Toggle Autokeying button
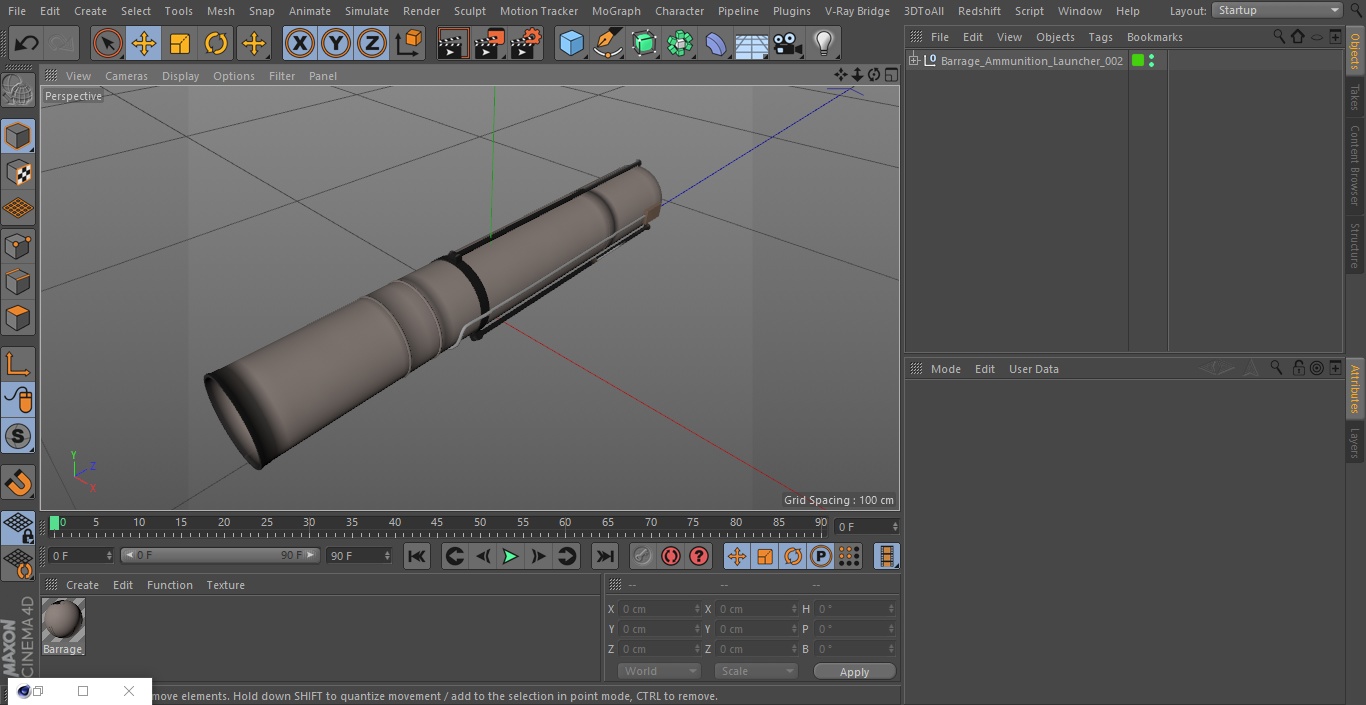1366x705 pixels. (671, 556)
